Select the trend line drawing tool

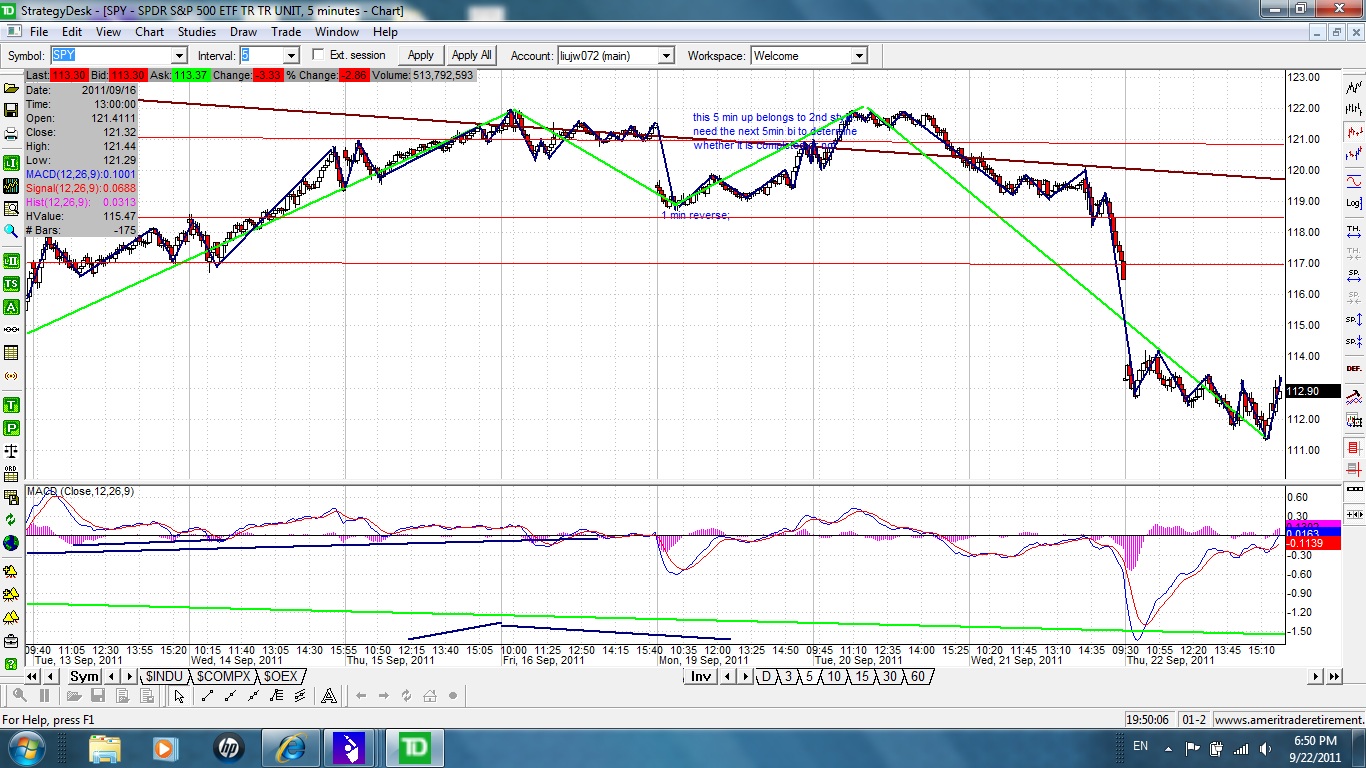[x=207, y=696]
